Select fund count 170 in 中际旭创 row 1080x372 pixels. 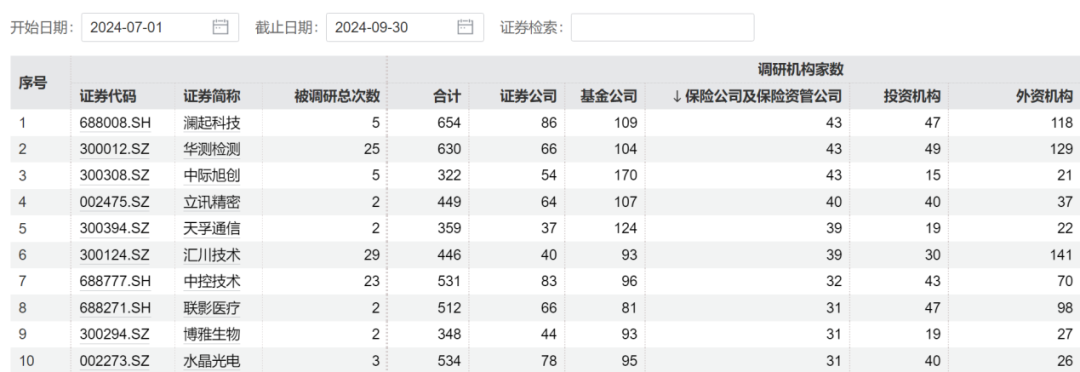(626, 176)
